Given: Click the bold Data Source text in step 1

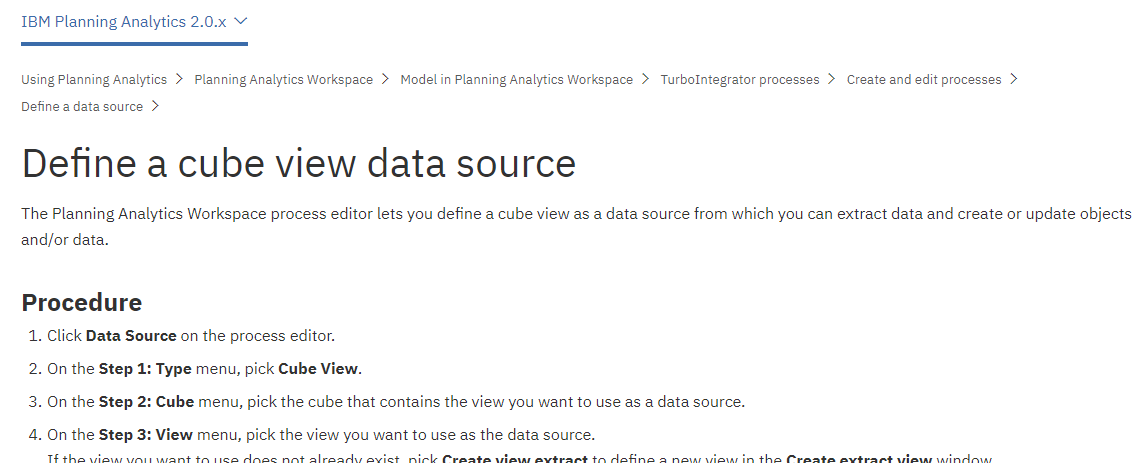Looking at the screenshot, I should [131, 336].
